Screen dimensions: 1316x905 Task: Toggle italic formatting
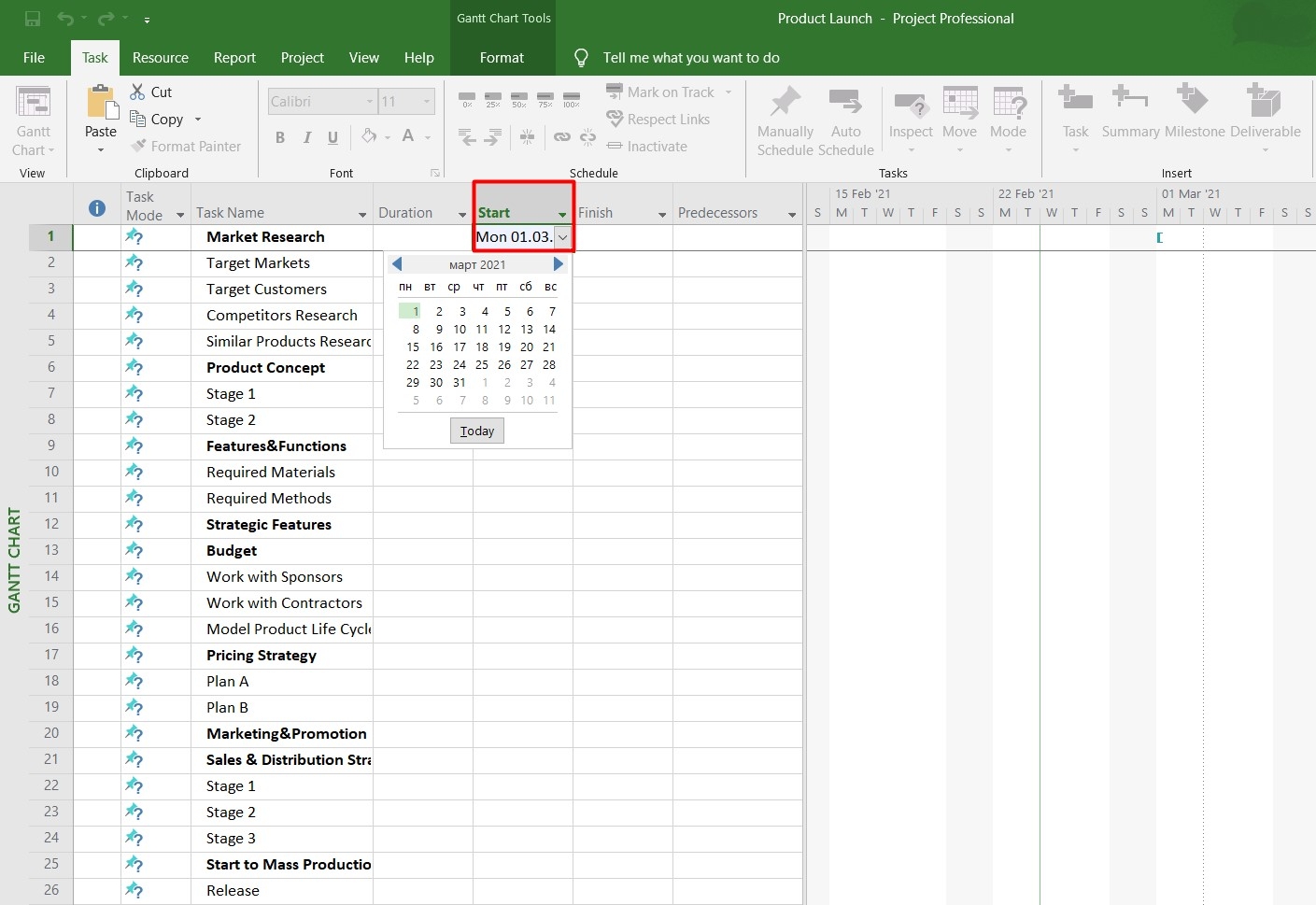tap(305, 136)
